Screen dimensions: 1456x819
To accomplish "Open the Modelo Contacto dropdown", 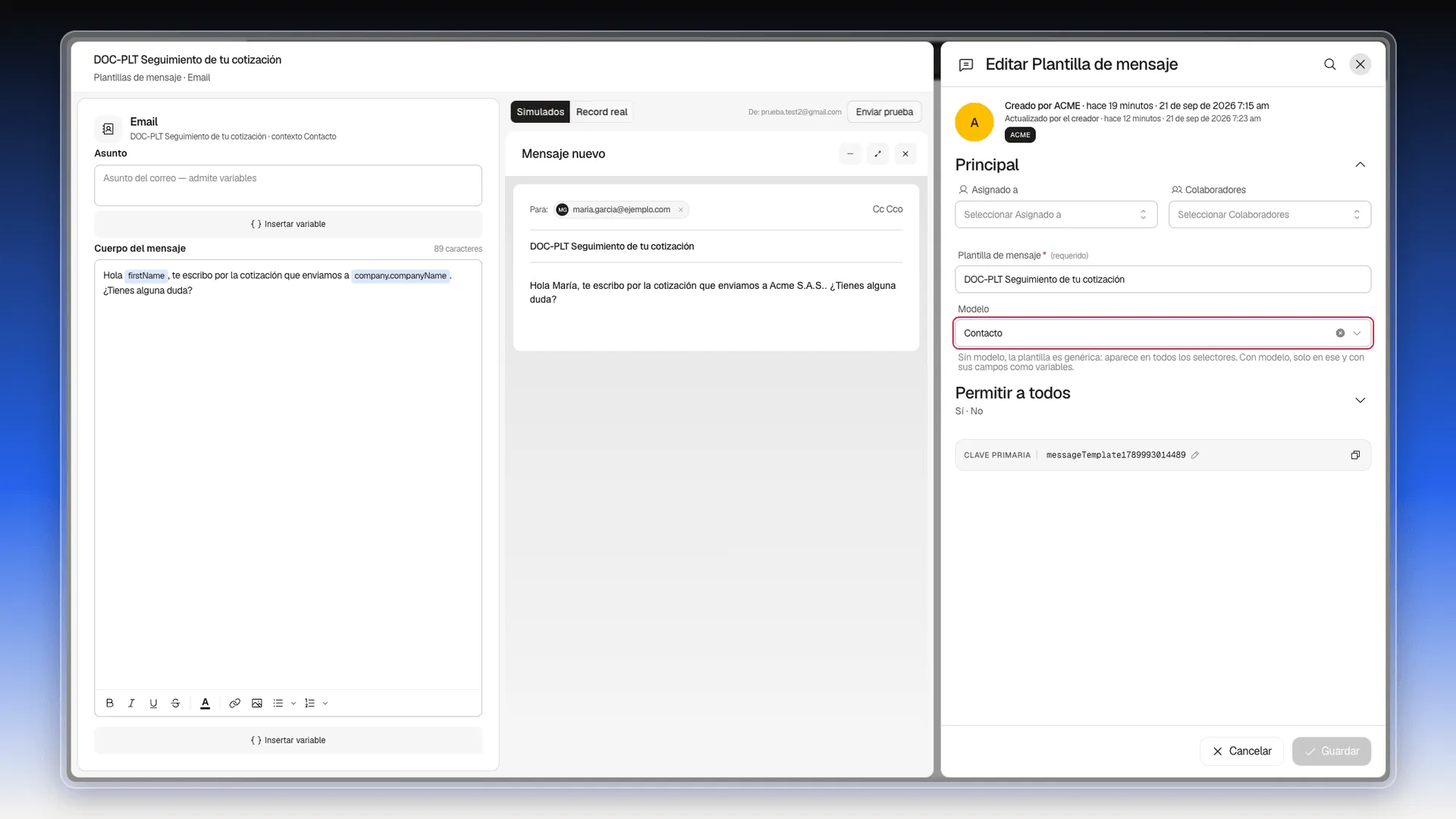I will click(x=1163, y=333).
